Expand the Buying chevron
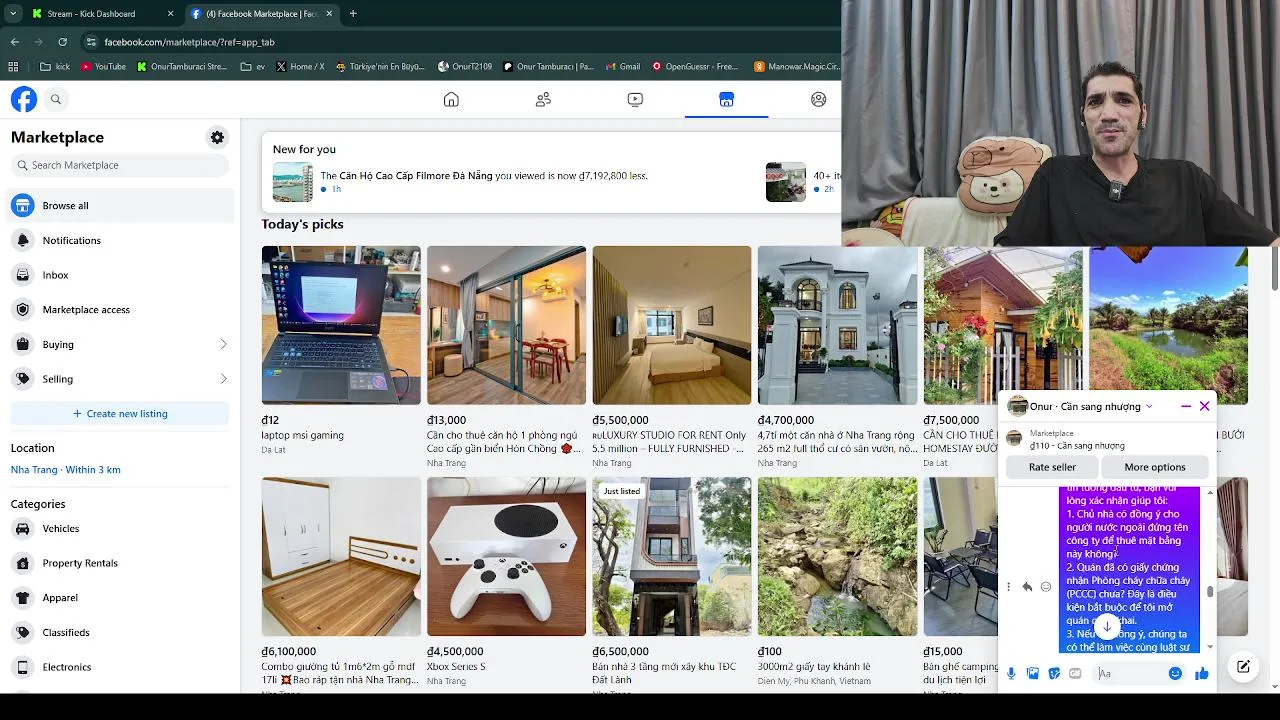Viewport: 1280px width, 720px height. click(x=223, y=344)
